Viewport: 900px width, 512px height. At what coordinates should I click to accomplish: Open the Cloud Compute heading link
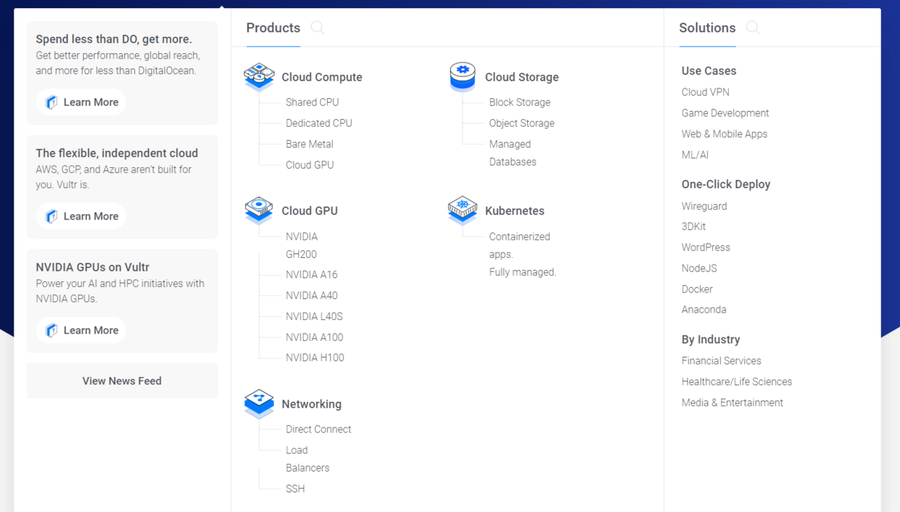click(x=322, y=77)
